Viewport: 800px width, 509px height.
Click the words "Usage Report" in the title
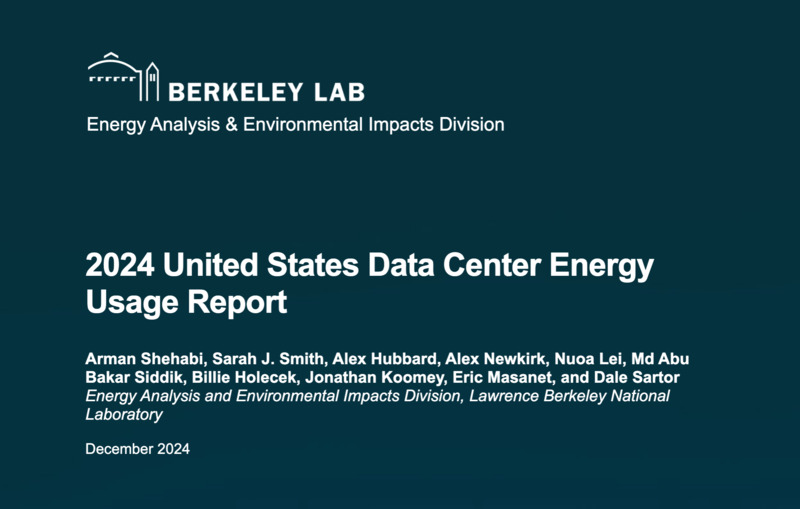click(x=186, y=303)
